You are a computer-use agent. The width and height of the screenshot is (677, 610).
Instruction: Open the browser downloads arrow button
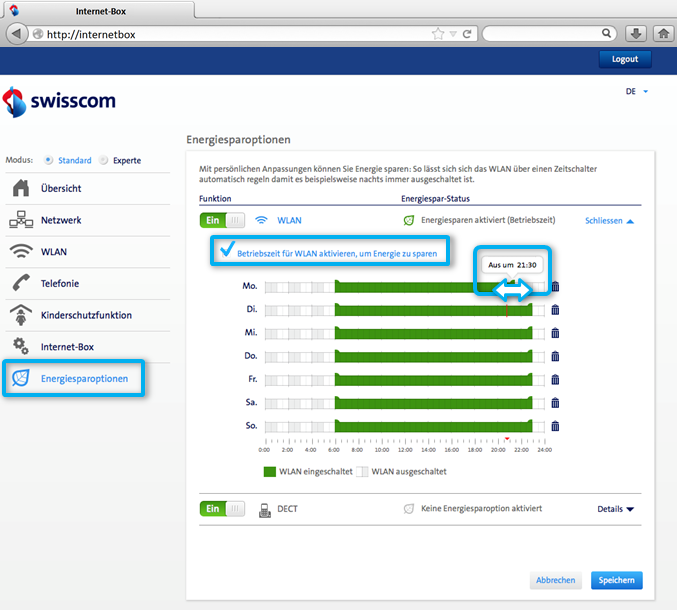click(636, 34)
